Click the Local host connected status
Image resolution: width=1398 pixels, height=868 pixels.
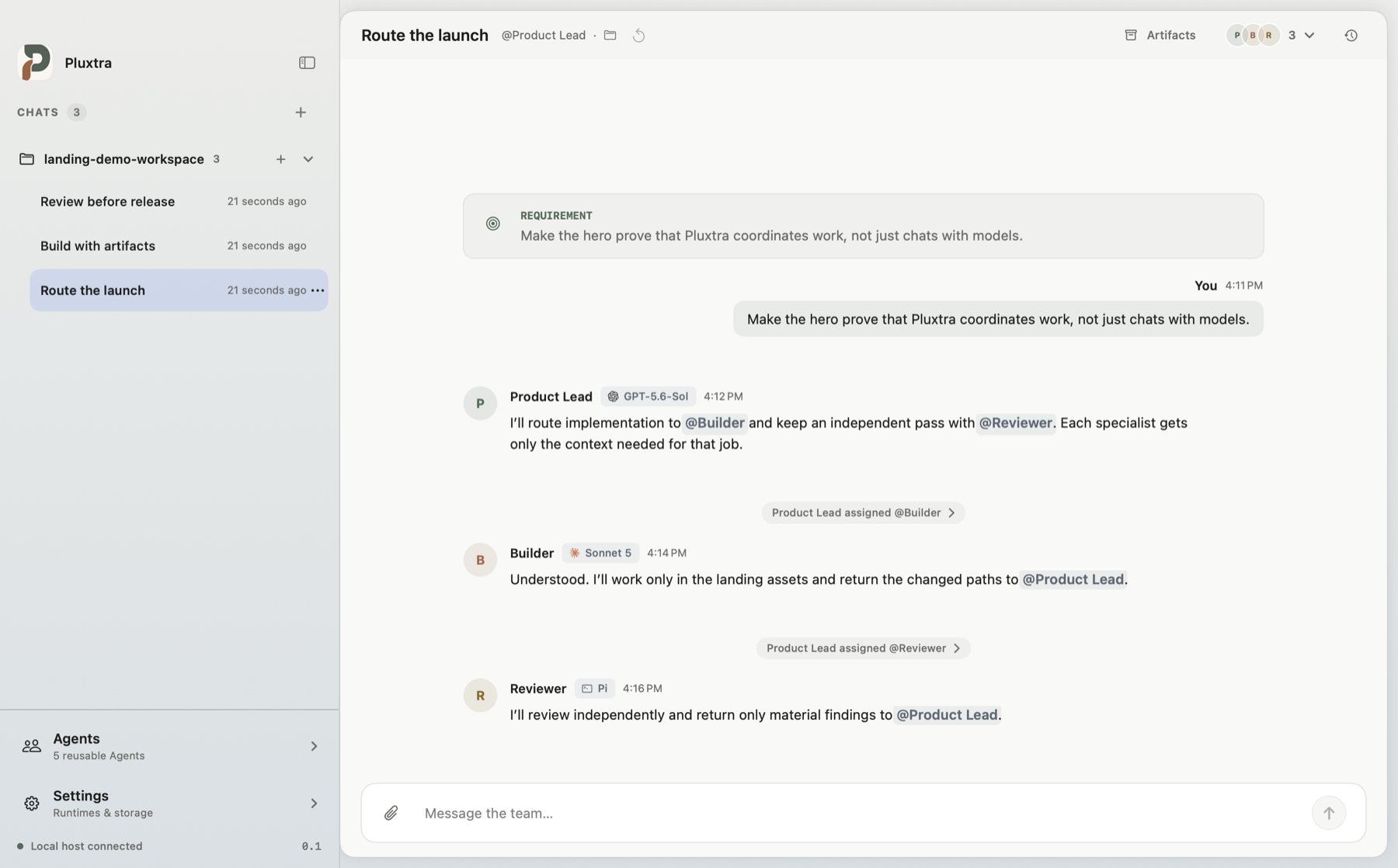pos(80,846)
